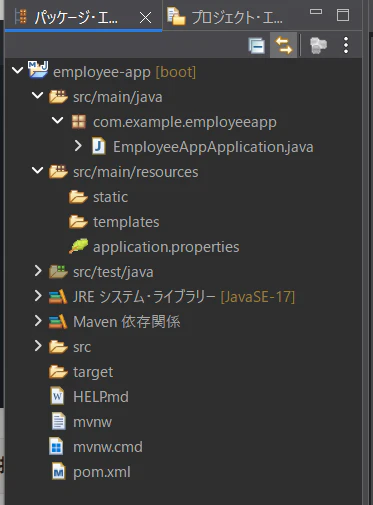
Task: Select JRE システム・ライブラリー [JavaSE-17] label
Action: [x=184, y=297]
